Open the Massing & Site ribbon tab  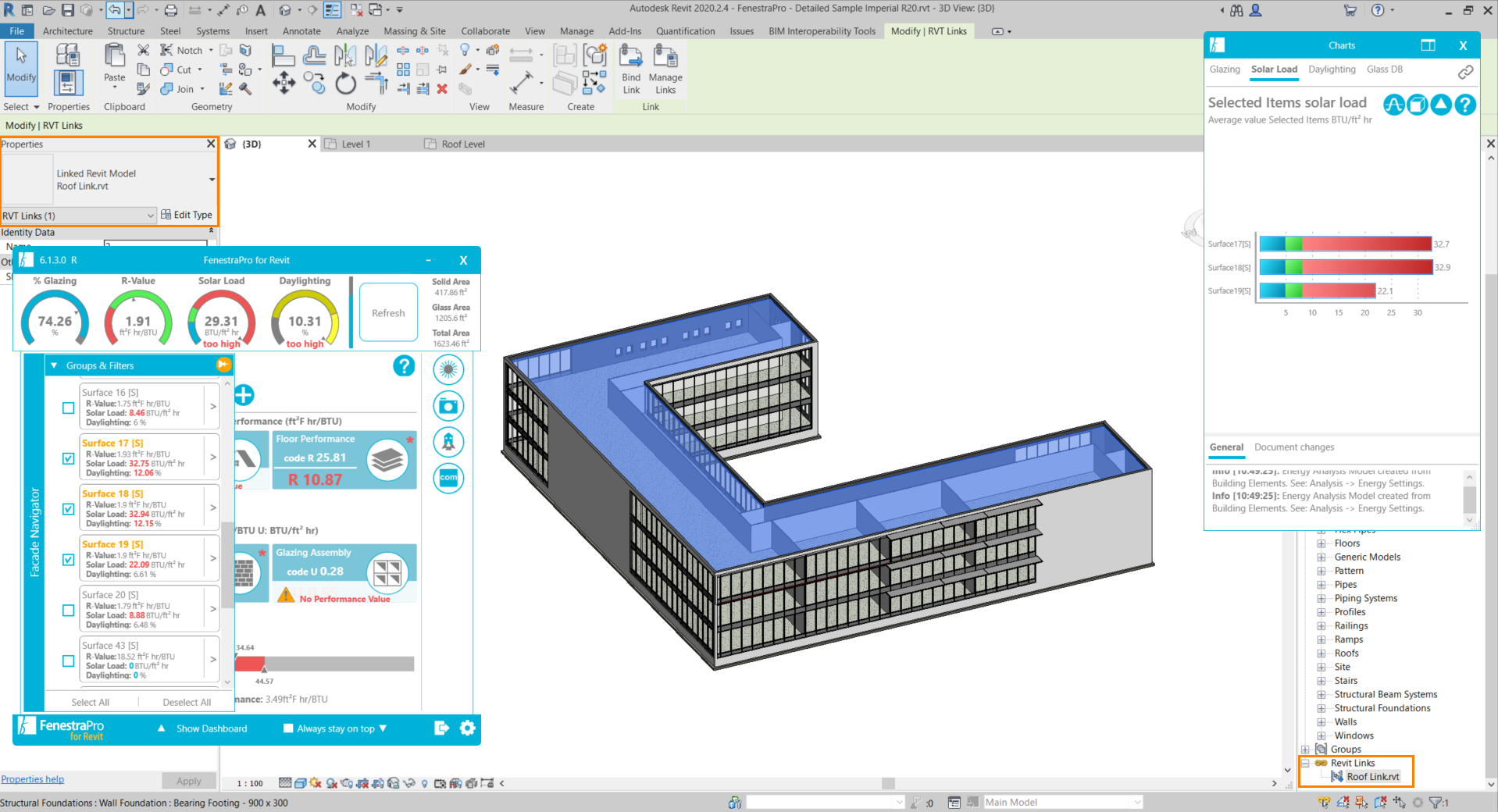pos(415,31)
